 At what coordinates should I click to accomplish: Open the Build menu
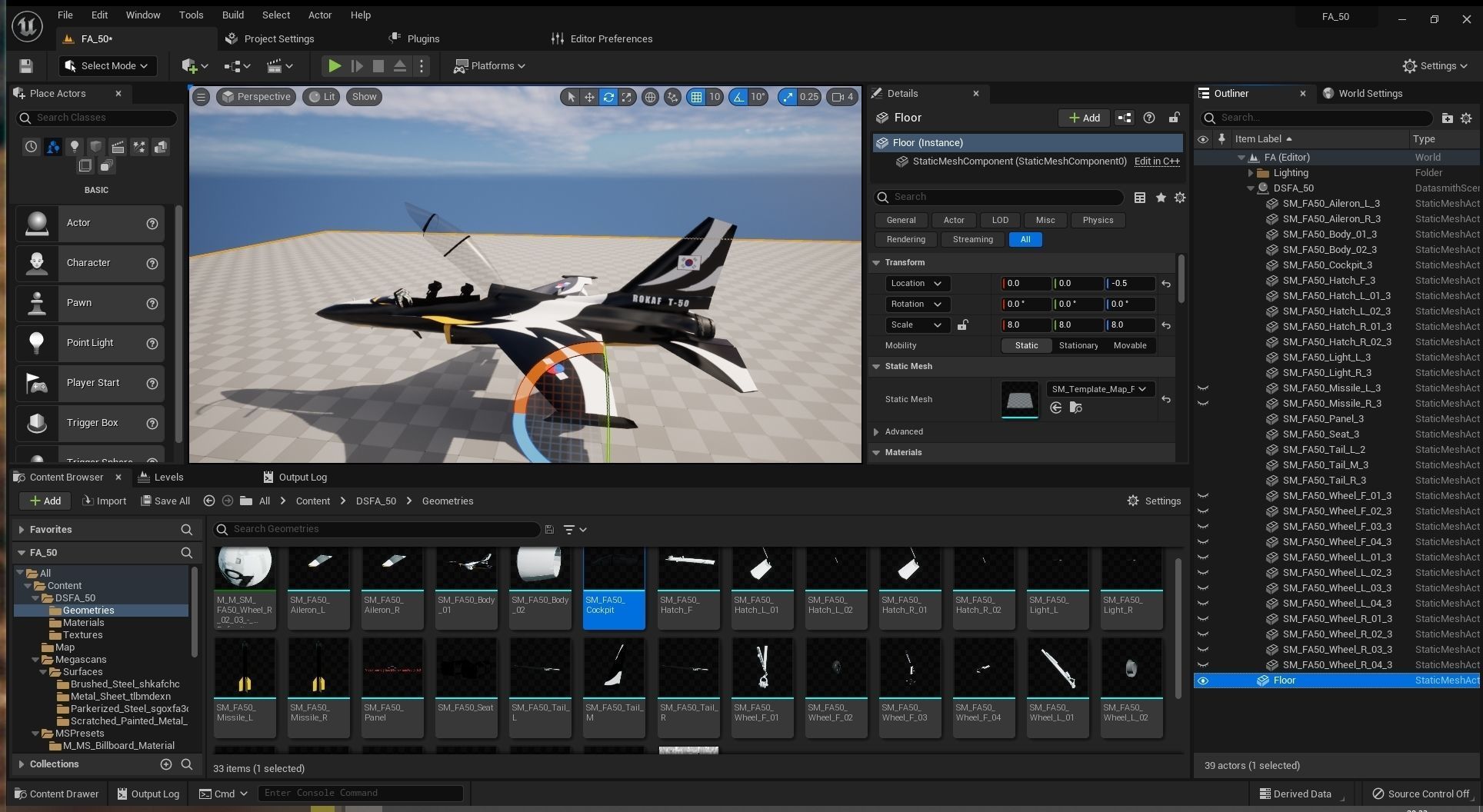pyautogui.click(x=232, y=15)
